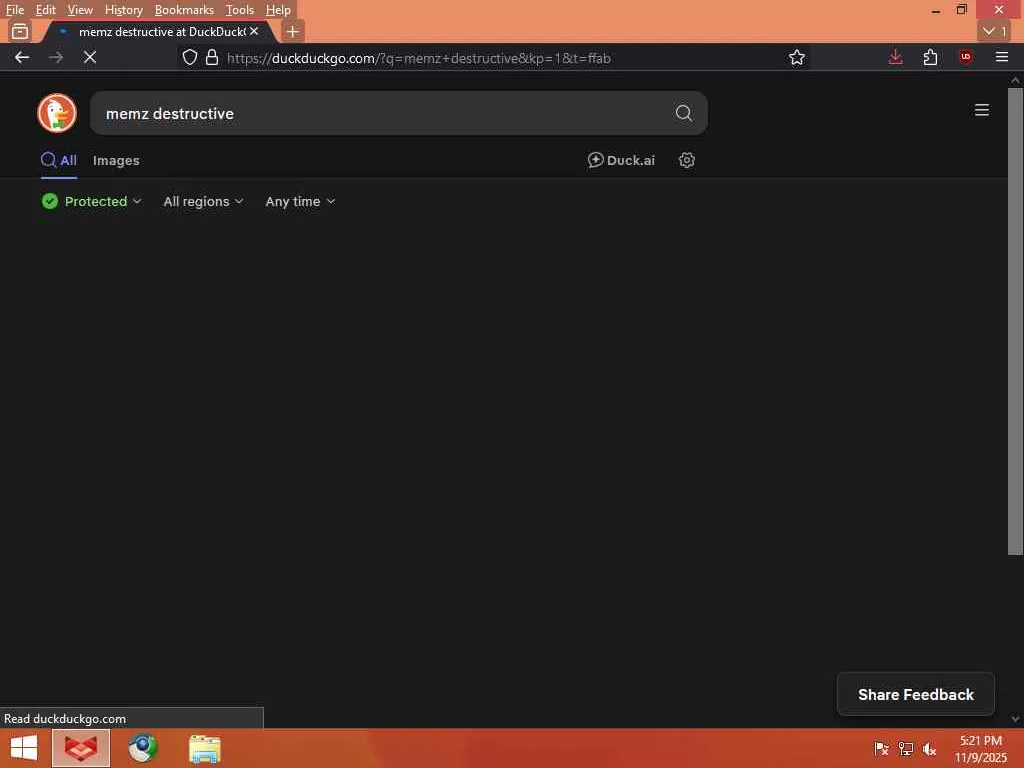Open the extensions puzzle icon
This screenshot has width=1024, height=768.
click(930, 57)
